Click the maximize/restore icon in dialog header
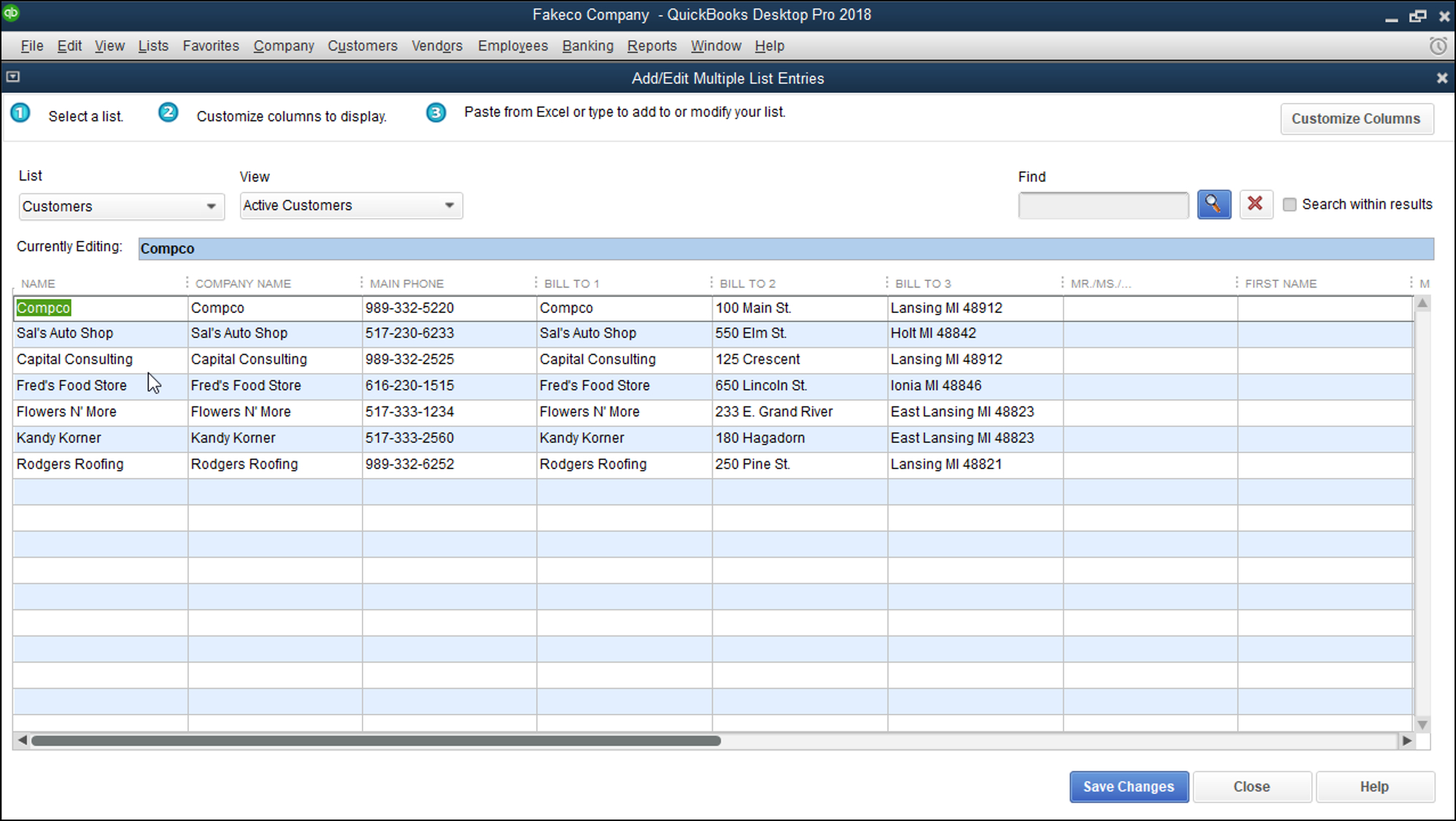 [14, 77]
